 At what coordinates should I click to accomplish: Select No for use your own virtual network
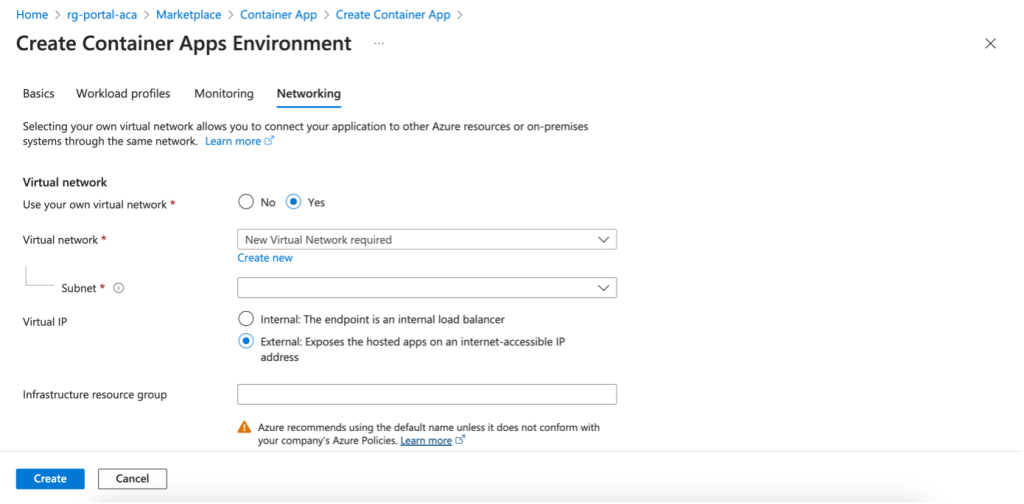[x=246, y=202]
